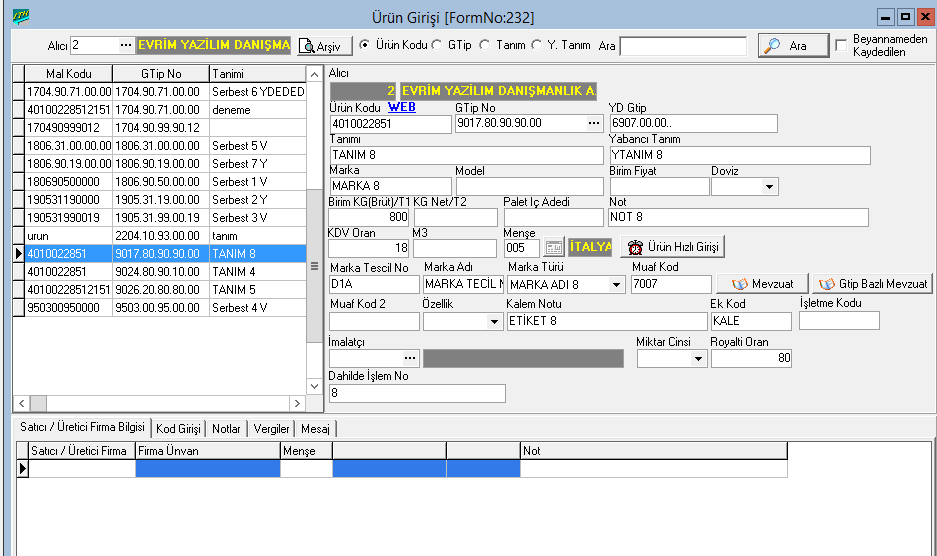Click the Yabancı Tanım field
Screen dimensions: 937x556
click(x=740, y=155)
